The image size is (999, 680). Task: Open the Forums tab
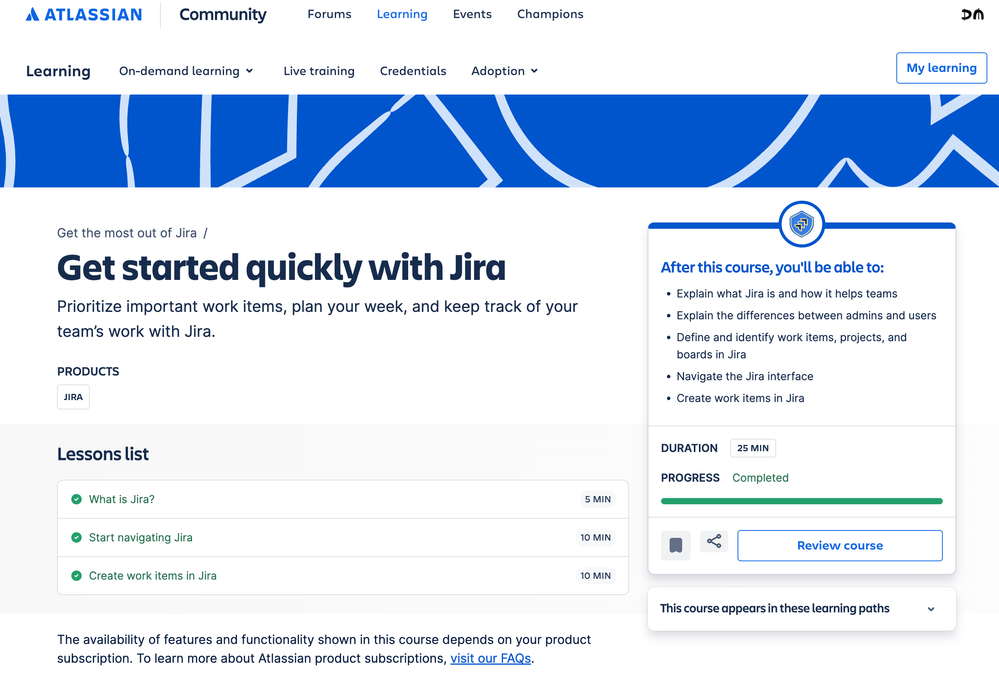click(x=329, y=14)
